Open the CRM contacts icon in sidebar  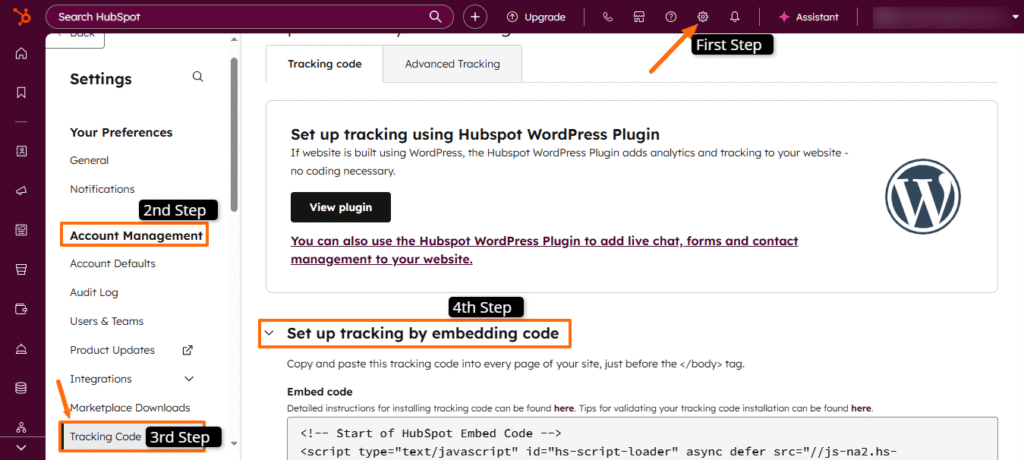(22, 151)
